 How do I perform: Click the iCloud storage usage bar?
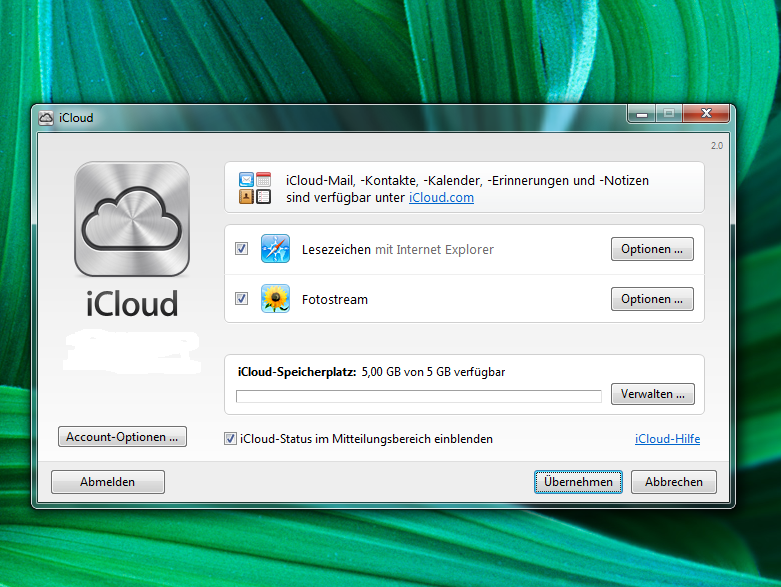[418, 396]
